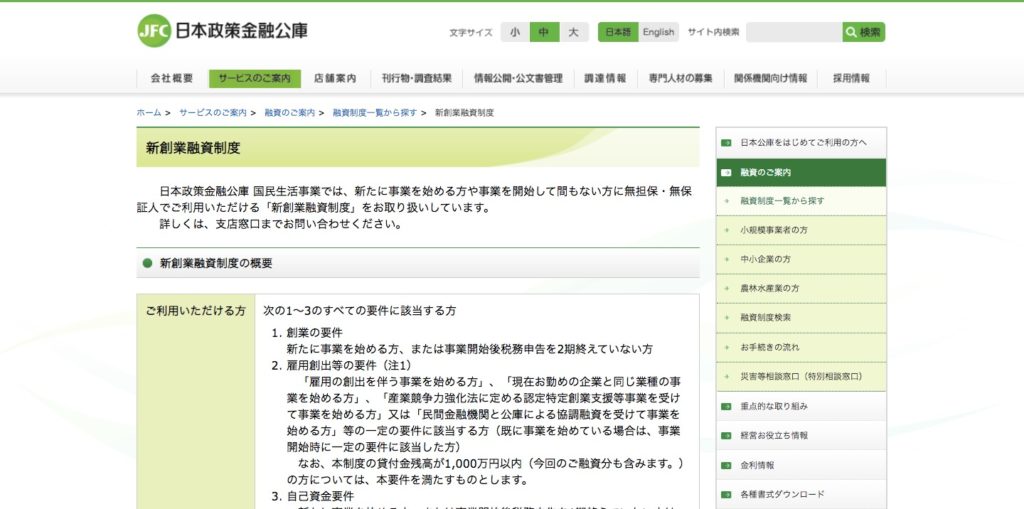1024x509 pixels.
Task: Open 重点的な取り組み sidebar link
Action: tap(801, 406)
